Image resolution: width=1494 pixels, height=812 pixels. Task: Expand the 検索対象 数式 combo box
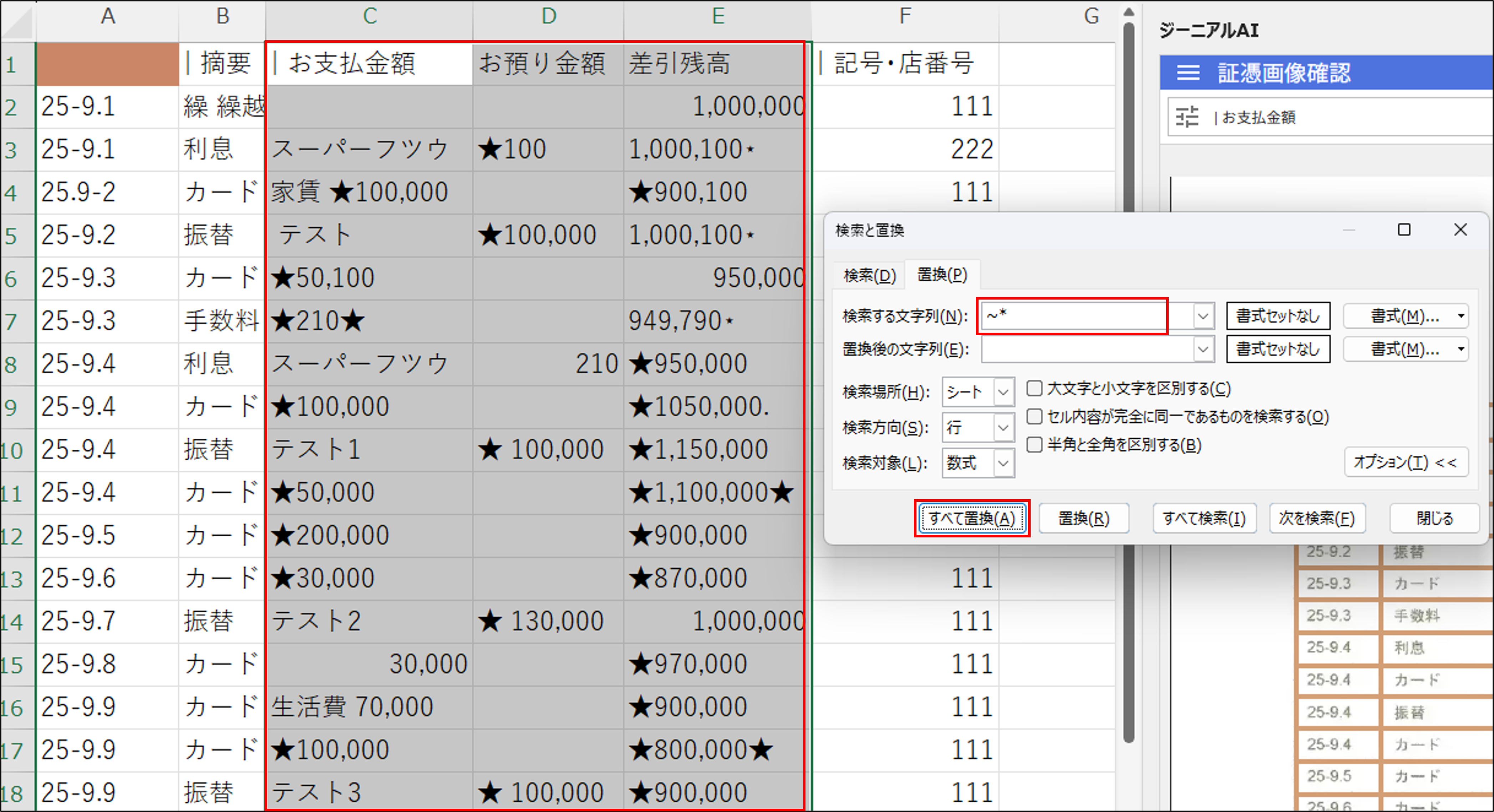pyautogui.click(x=1003, y=463)
